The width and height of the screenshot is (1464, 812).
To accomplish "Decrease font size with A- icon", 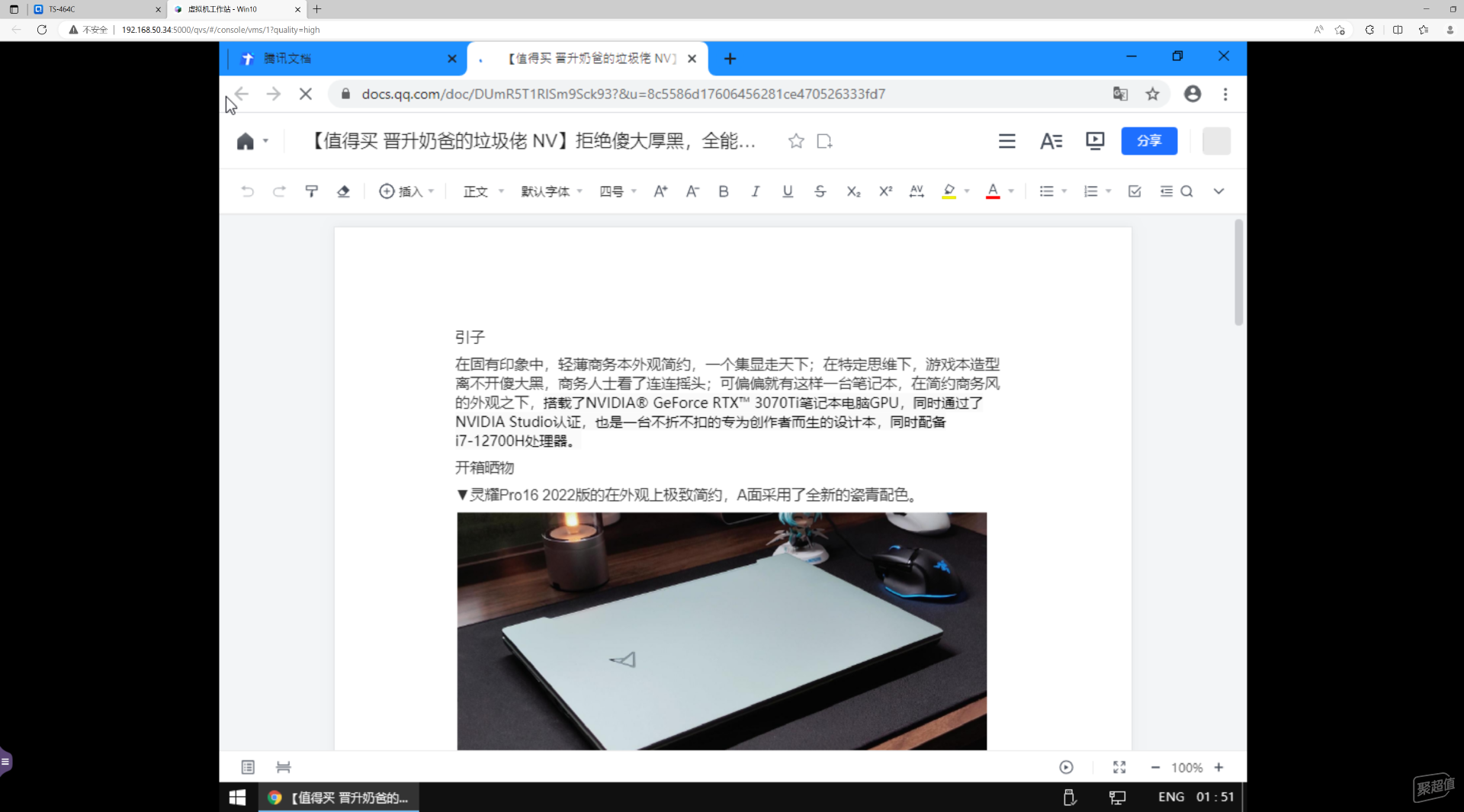I will point(692,191).
